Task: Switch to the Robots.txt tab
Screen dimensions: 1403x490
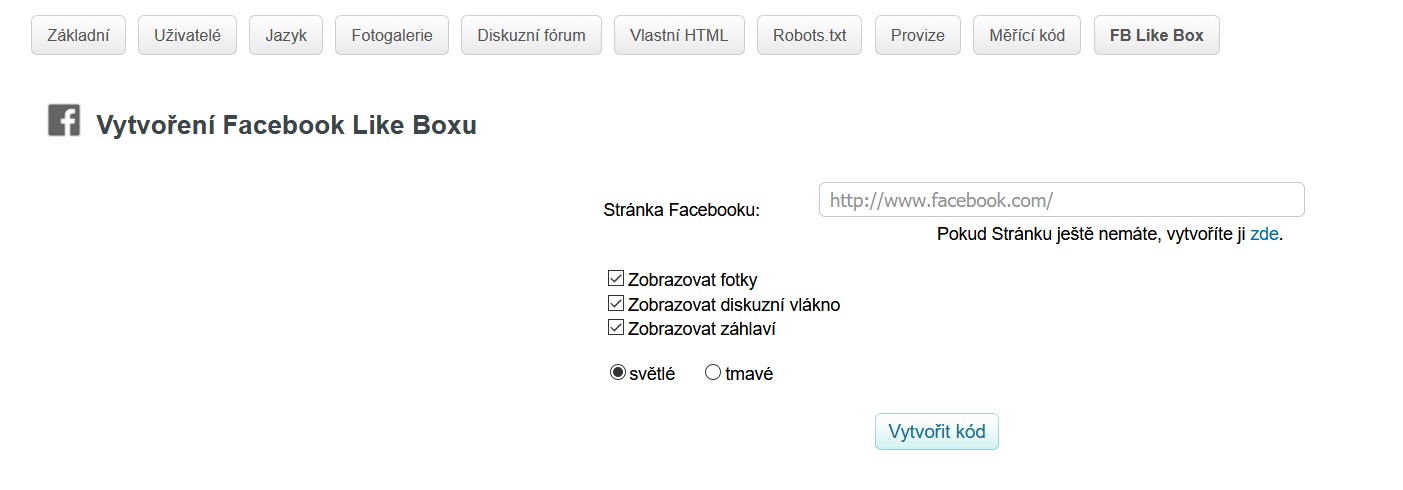Action: 809,35
